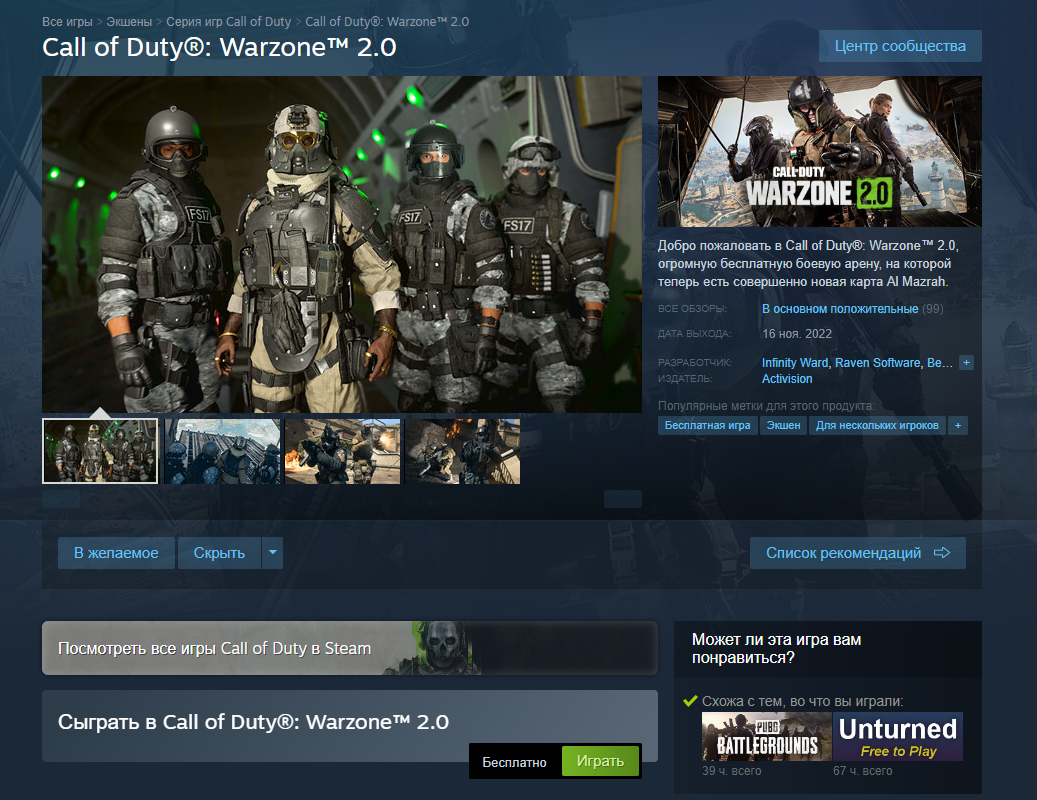
Task: Click right scroll button under thumbnails
Action: pyautogui.click(x=622, y=499)
